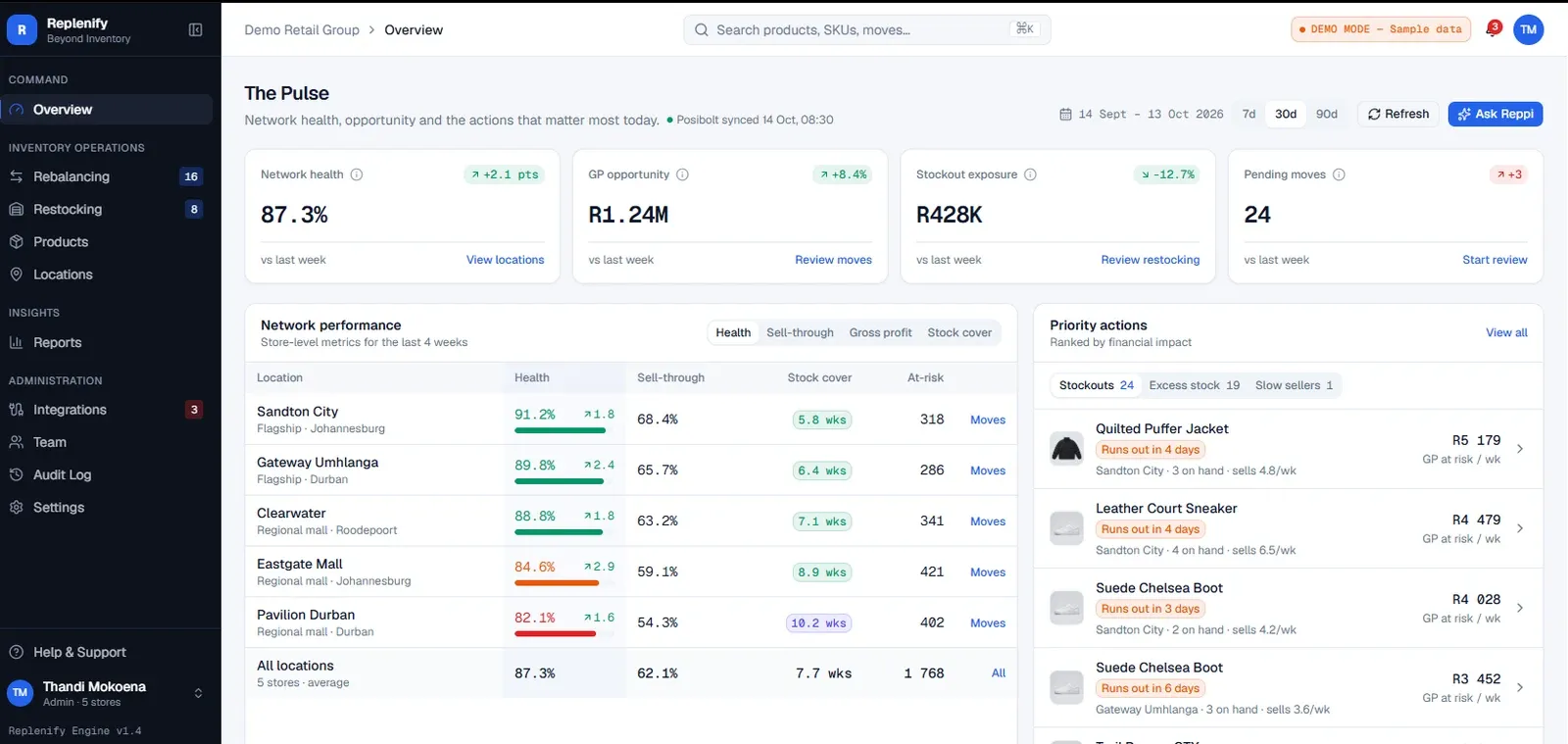Open notifications bell with 3 badge
Viewport: 1568px width, 744px height.
pyautogui.click(x=1493, y=29)
